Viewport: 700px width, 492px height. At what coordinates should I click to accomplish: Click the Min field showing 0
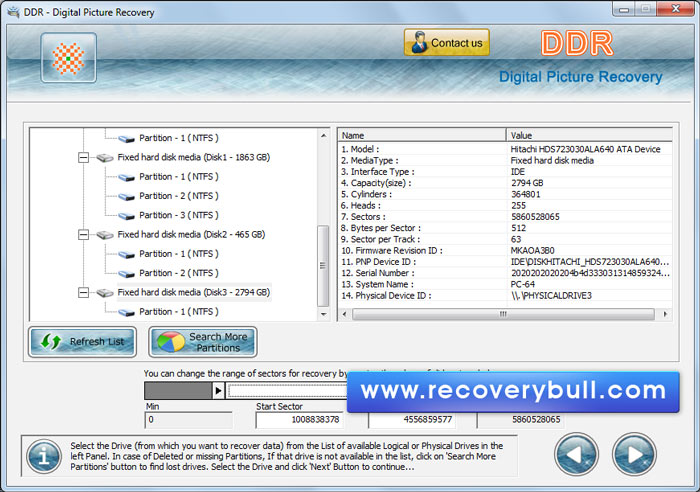[x=188, y=420]
